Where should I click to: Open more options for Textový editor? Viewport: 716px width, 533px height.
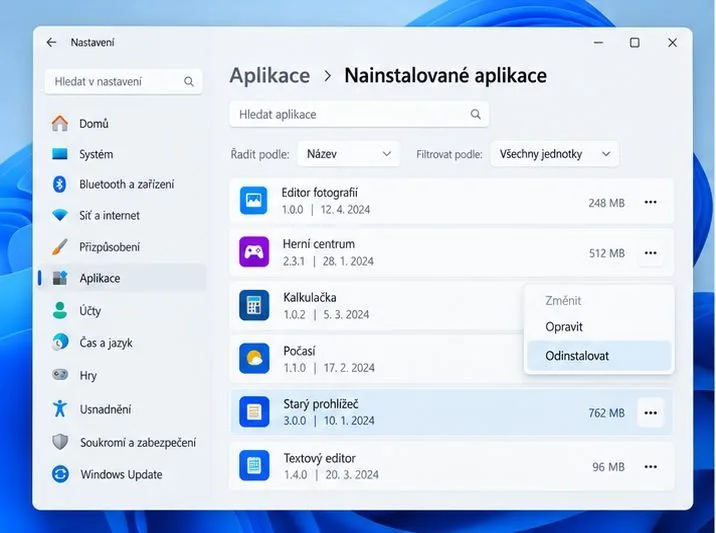(x=650, y=467)
